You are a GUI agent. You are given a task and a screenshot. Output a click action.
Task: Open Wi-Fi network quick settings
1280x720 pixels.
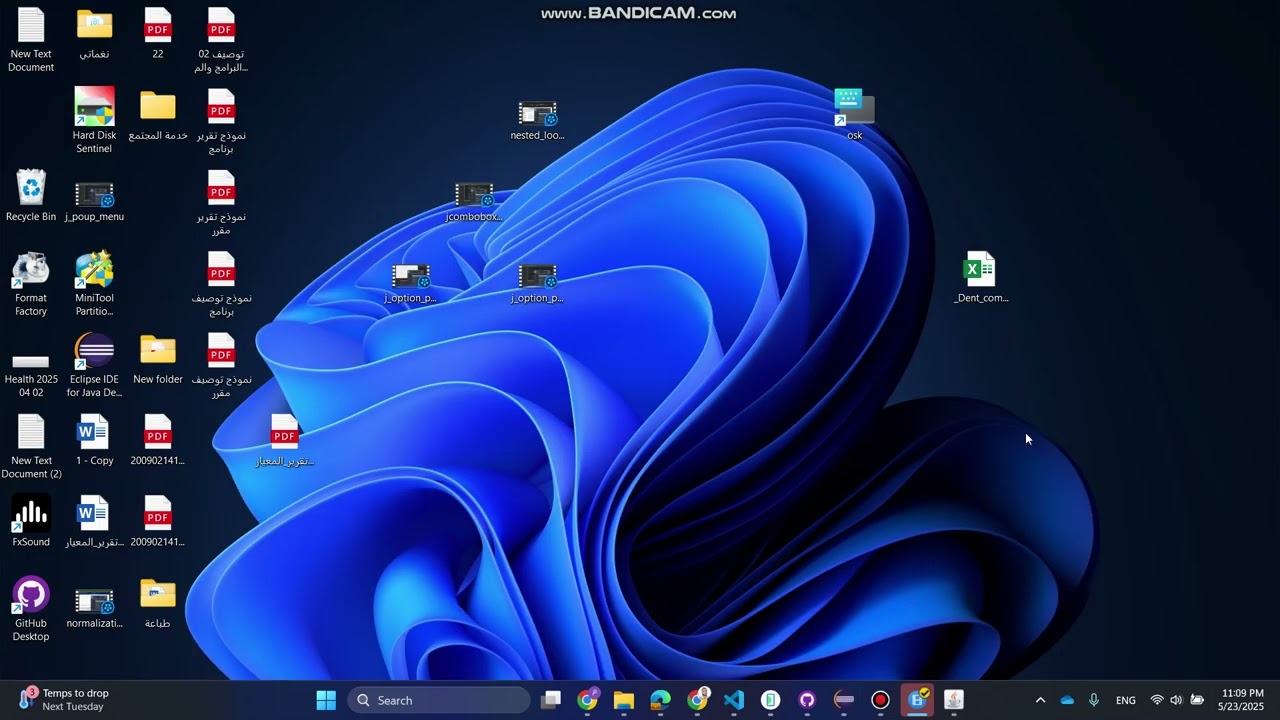1157,700
